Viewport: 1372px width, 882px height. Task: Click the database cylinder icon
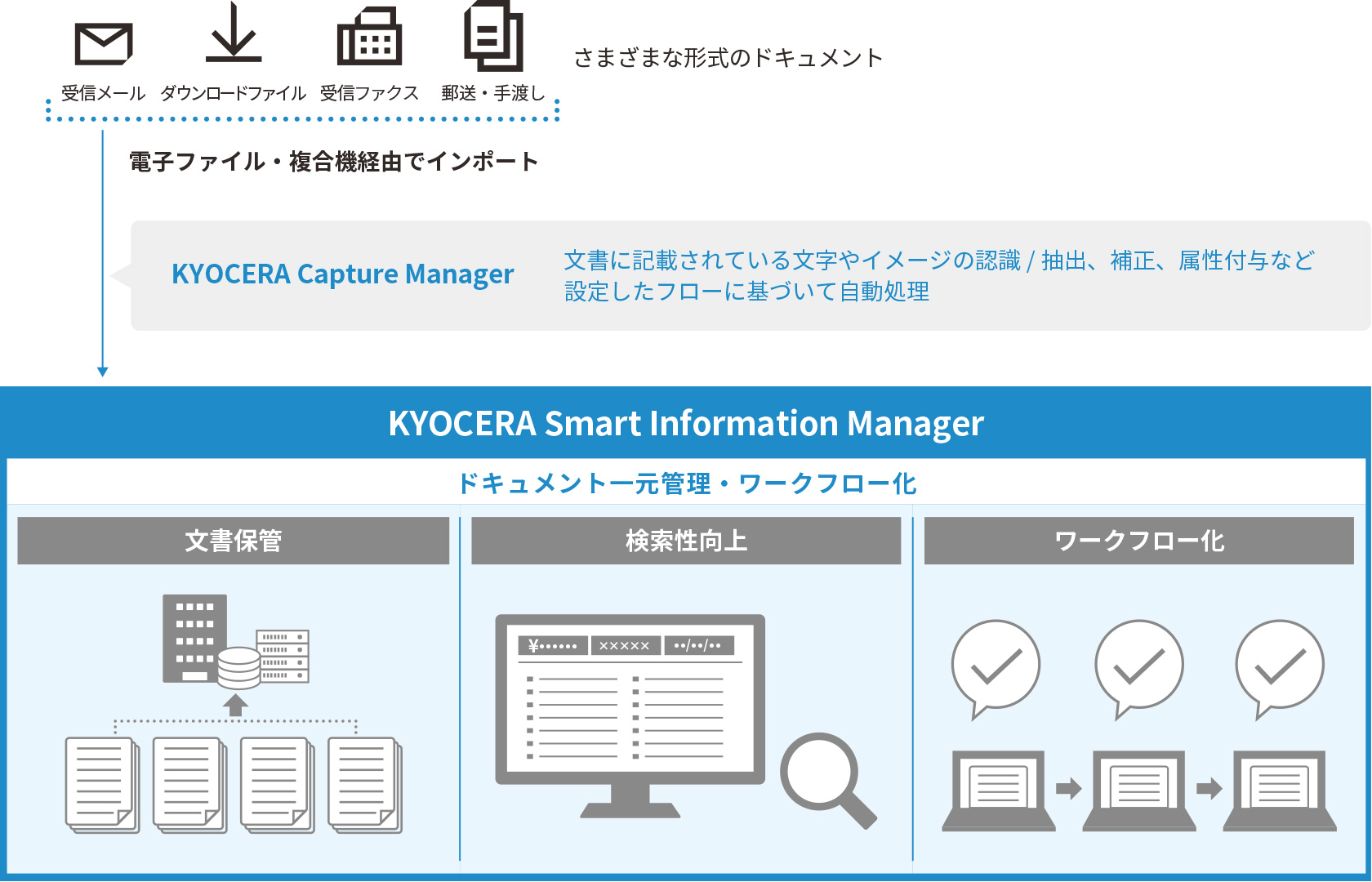pyautogui.click(x=238, y=668)
